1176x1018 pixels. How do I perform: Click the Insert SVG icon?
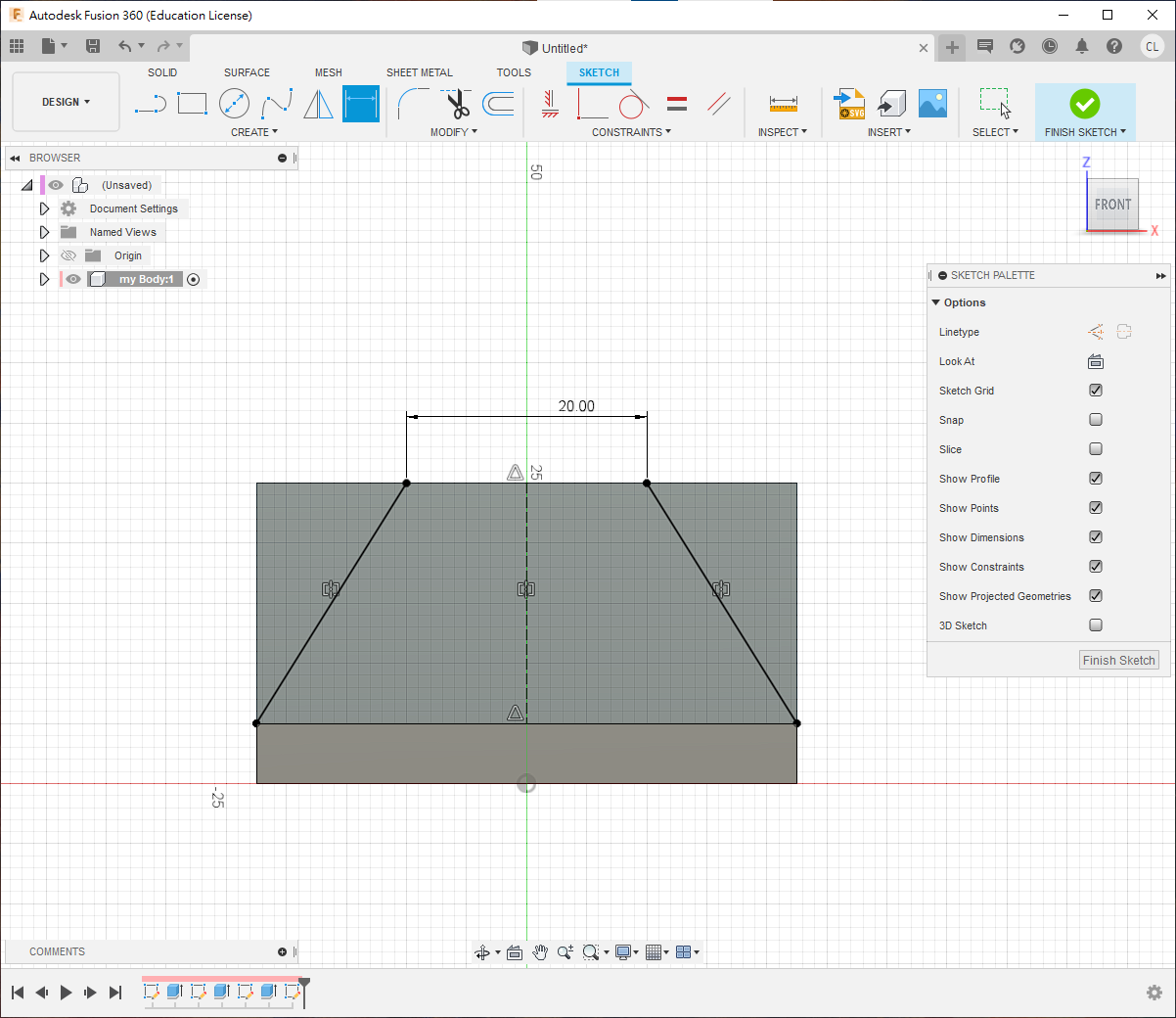coord(849,104)
